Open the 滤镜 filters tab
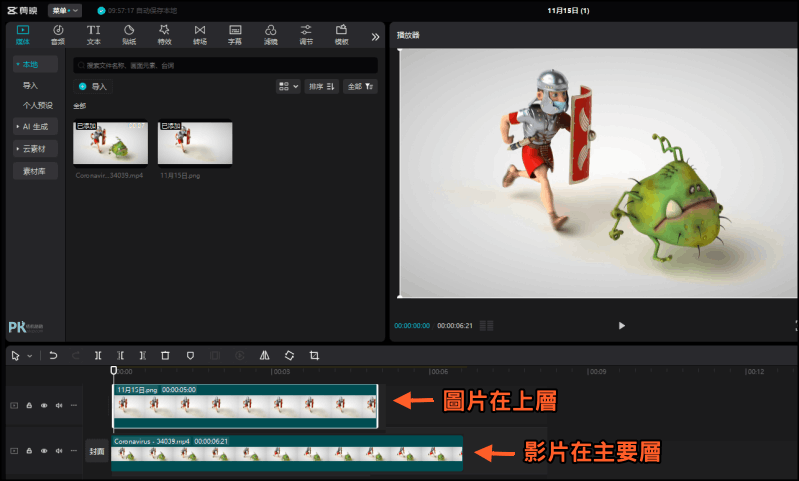The image size is (799, 481). pos(271,35)
